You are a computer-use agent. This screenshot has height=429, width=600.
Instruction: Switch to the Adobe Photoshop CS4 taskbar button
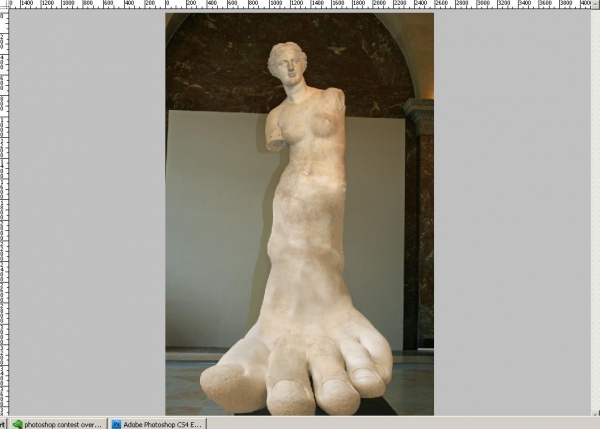[x=158, y=424]
